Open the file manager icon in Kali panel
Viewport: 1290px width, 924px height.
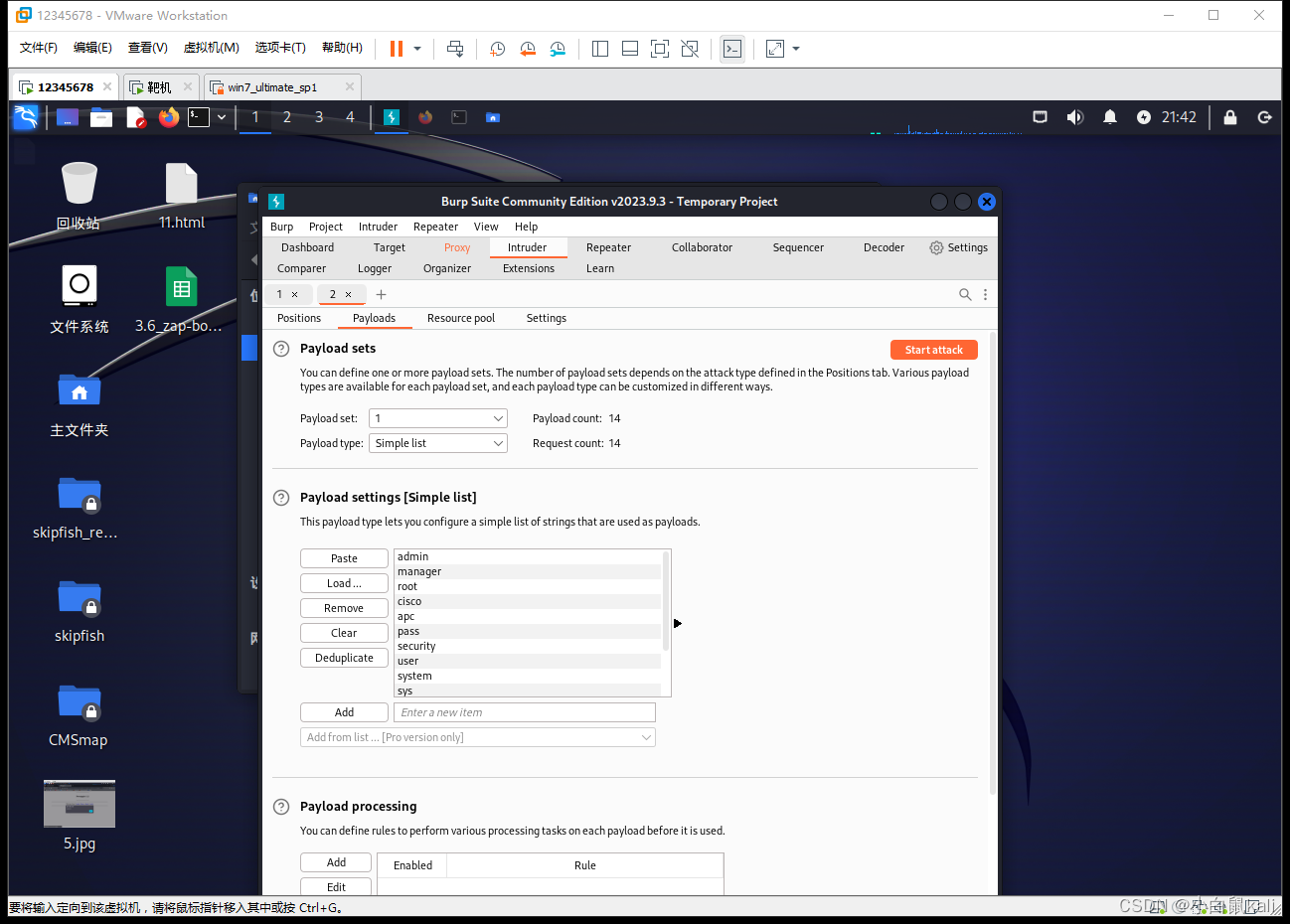[x=101, y=117]
